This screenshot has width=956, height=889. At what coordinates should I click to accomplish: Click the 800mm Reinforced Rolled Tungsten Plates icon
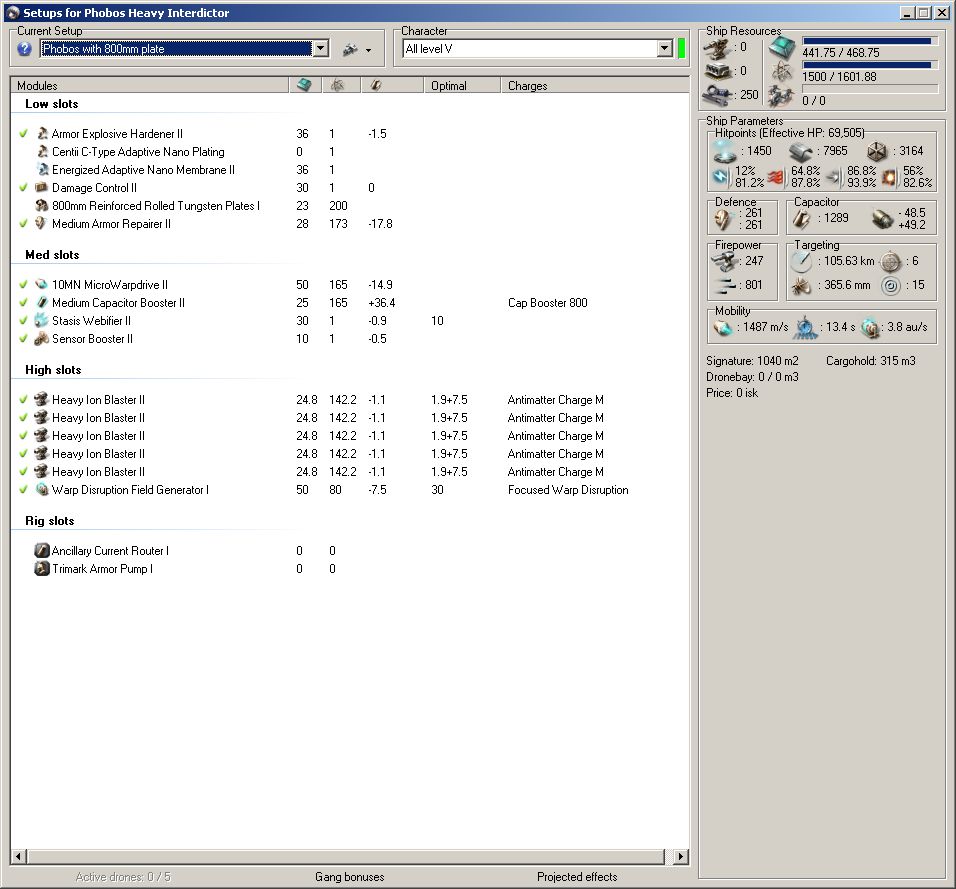[41, 205]
